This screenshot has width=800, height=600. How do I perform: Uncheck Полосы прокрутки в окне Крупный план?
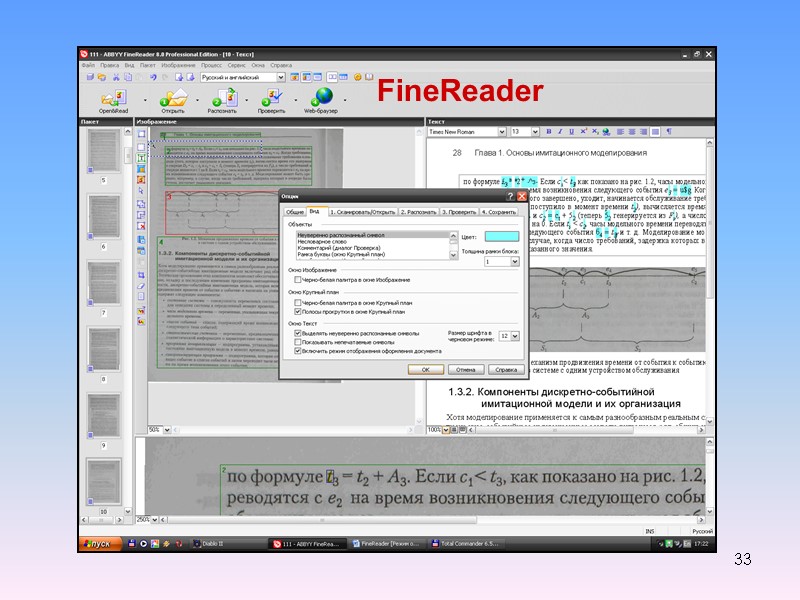[x=297, y=311]
